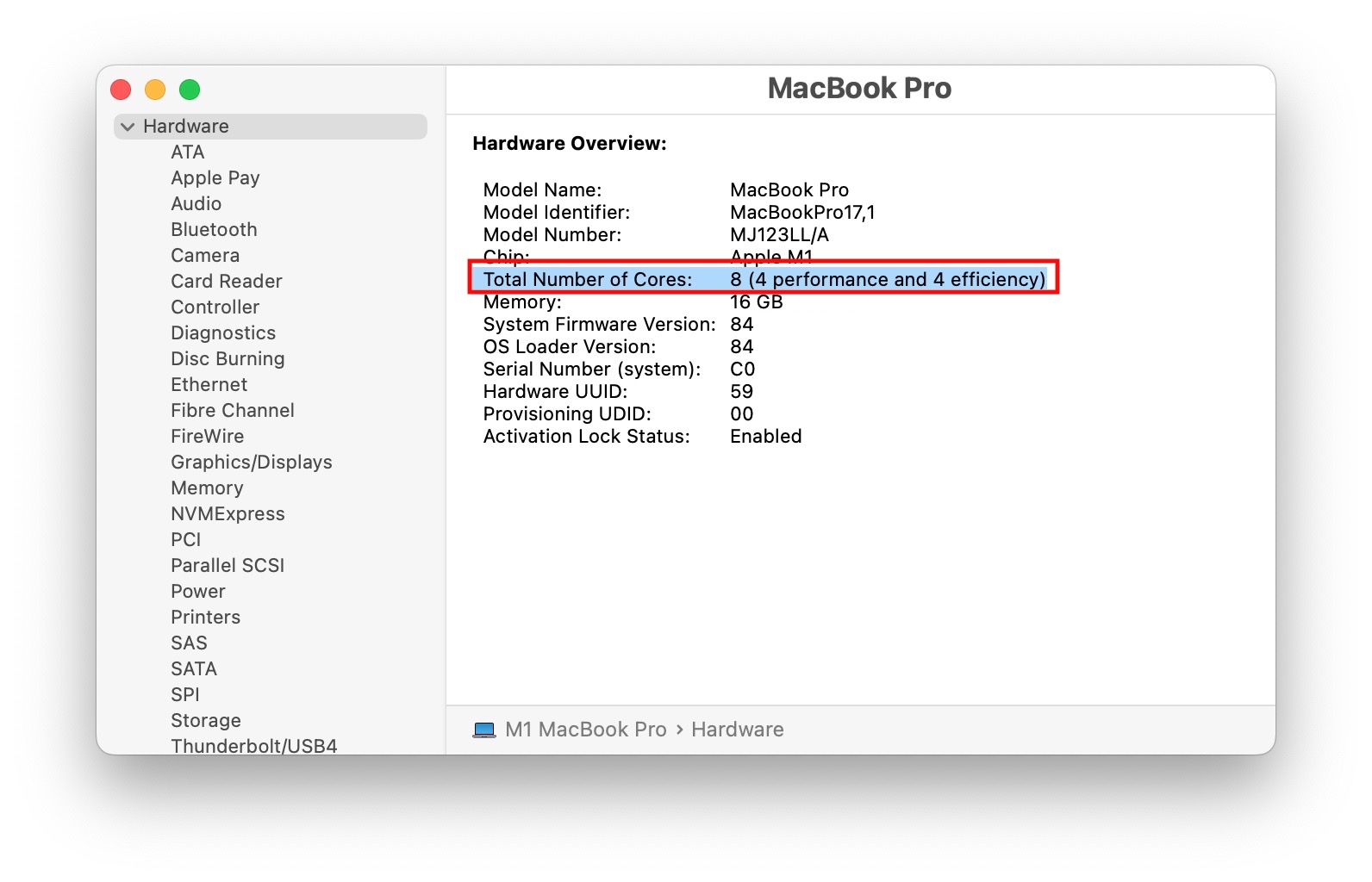Select Apple Pay in the sidebar

(215, 177)
